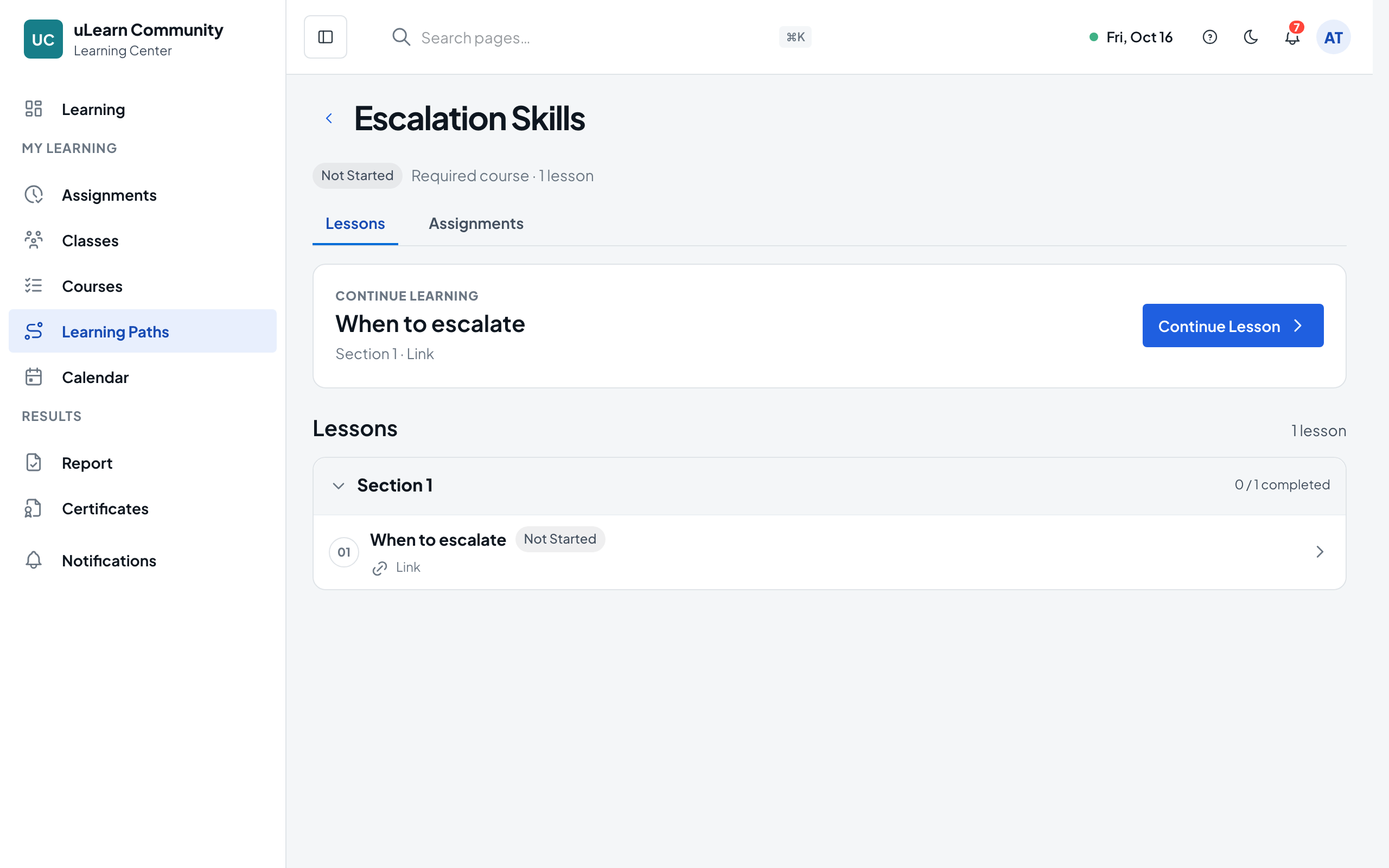
Task: Open the help question mark icon
Action: pos(1209,37)
